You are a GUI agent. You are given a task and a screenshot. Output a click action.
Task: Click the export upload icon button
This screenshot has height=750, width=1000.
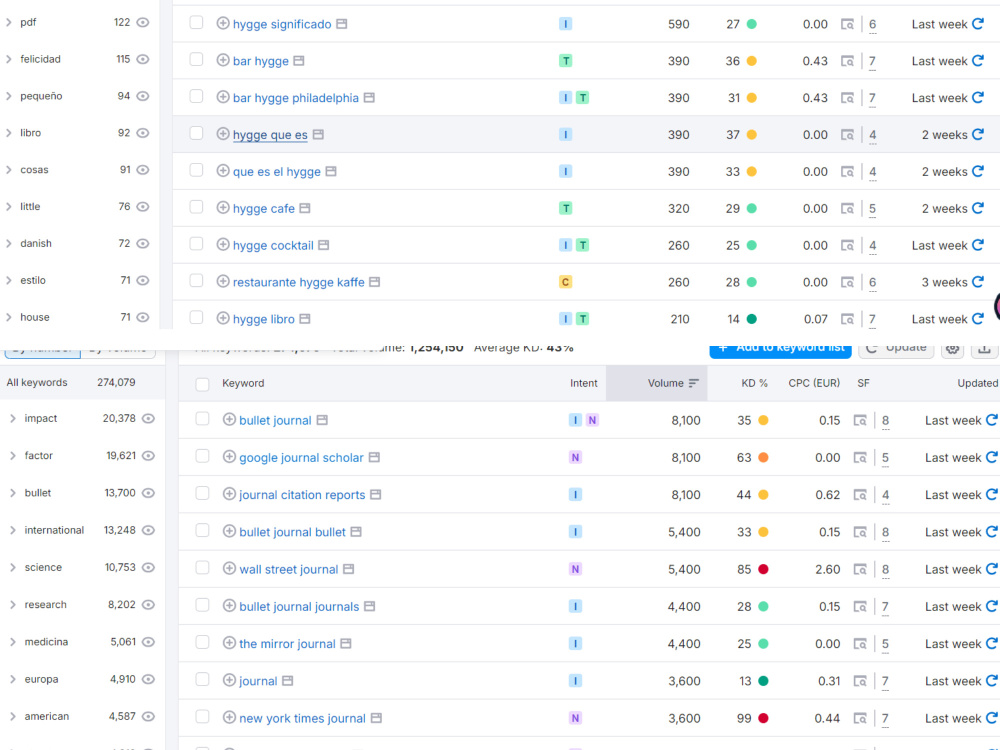click(984, 349)
